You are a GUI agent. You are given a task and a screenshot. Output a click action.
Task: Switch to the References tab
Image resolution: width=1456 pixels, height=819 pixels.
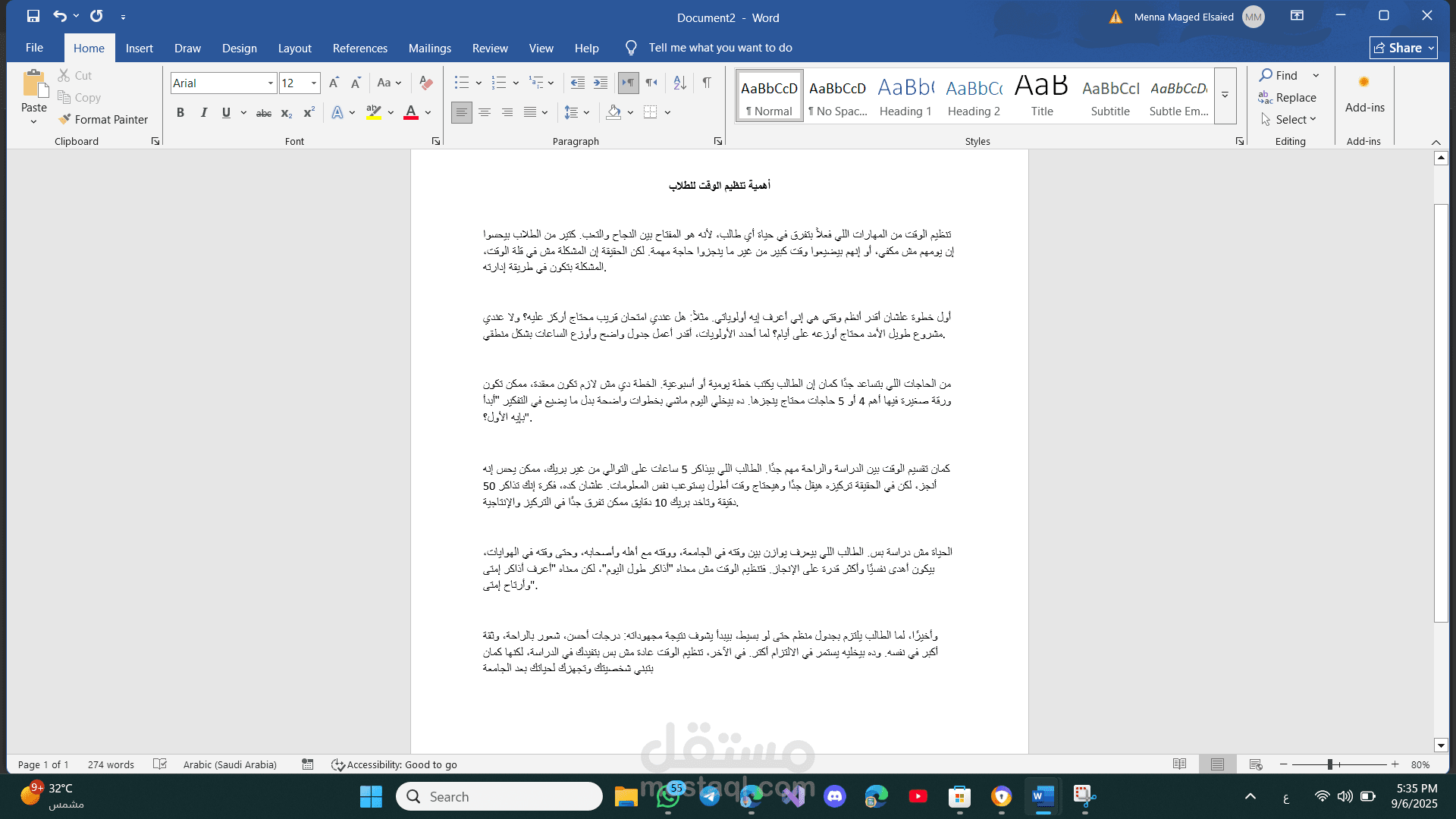pos(359,48)
